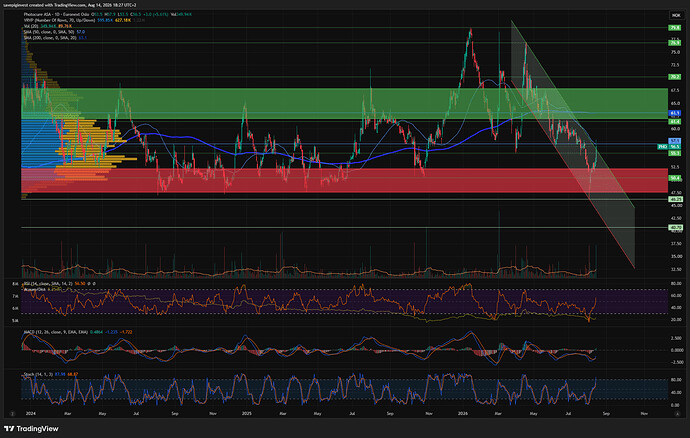Click the round icon left of the time axis
Screen dimensions: 690x438
point(12,414)
